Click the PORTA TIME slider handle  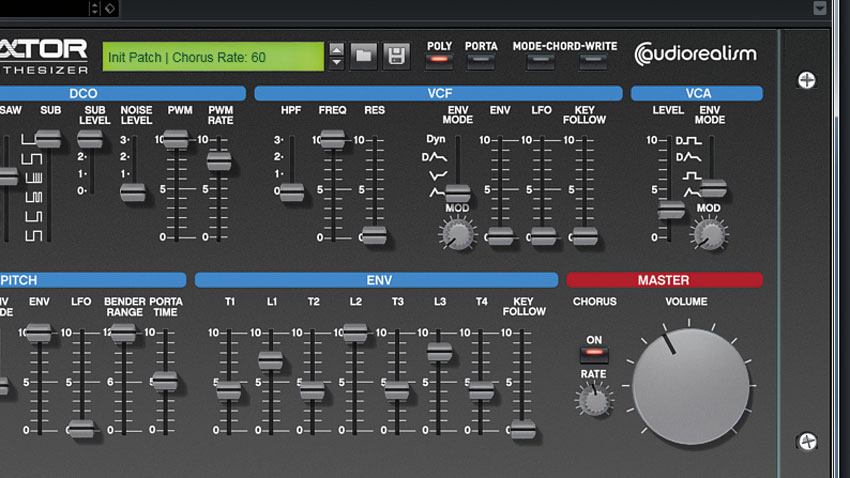pos(165,380)
